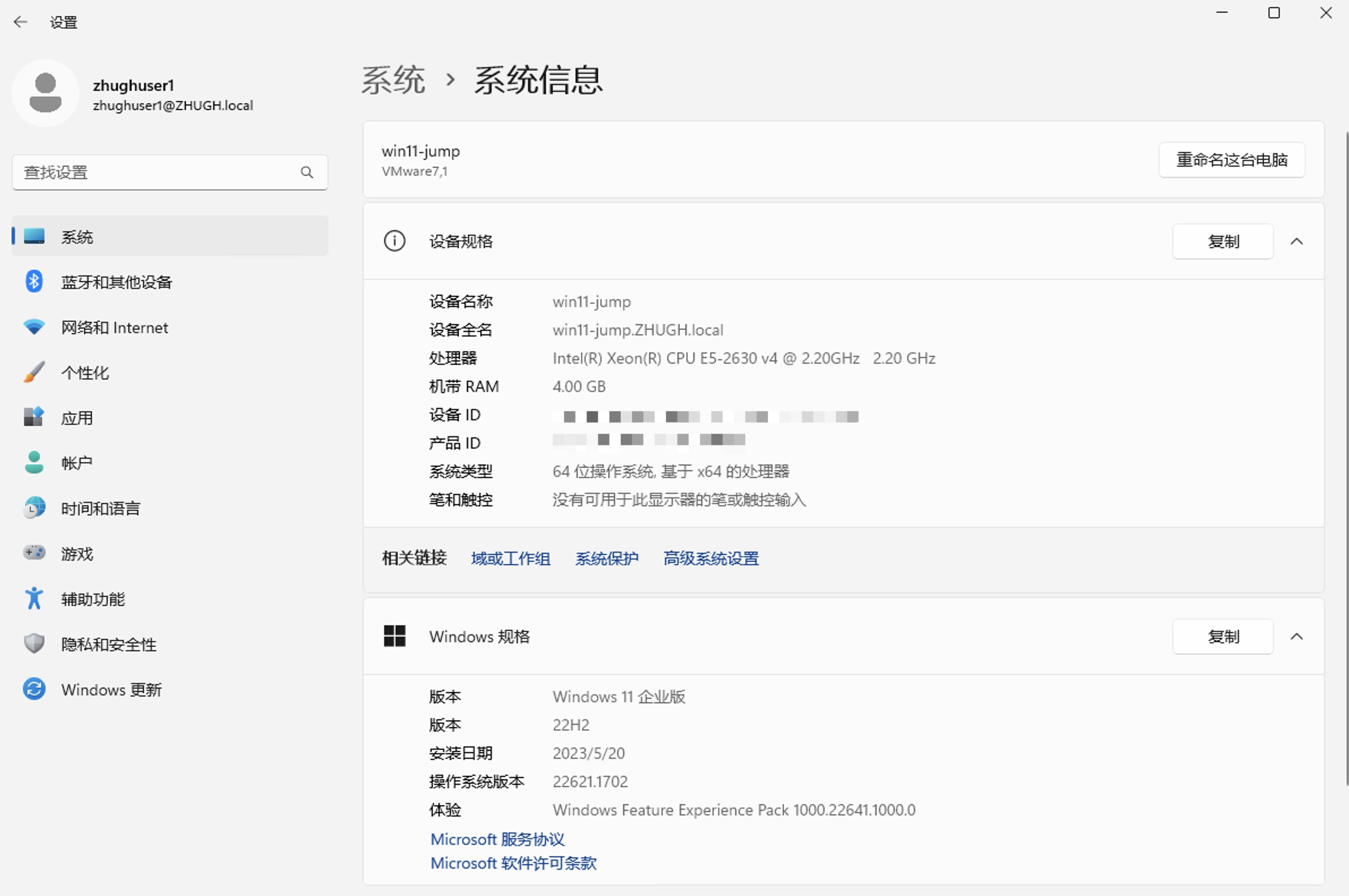Click the Windows Feature Experience Pack value
The height and width of the screenshot is (896, 1349).
734,809
